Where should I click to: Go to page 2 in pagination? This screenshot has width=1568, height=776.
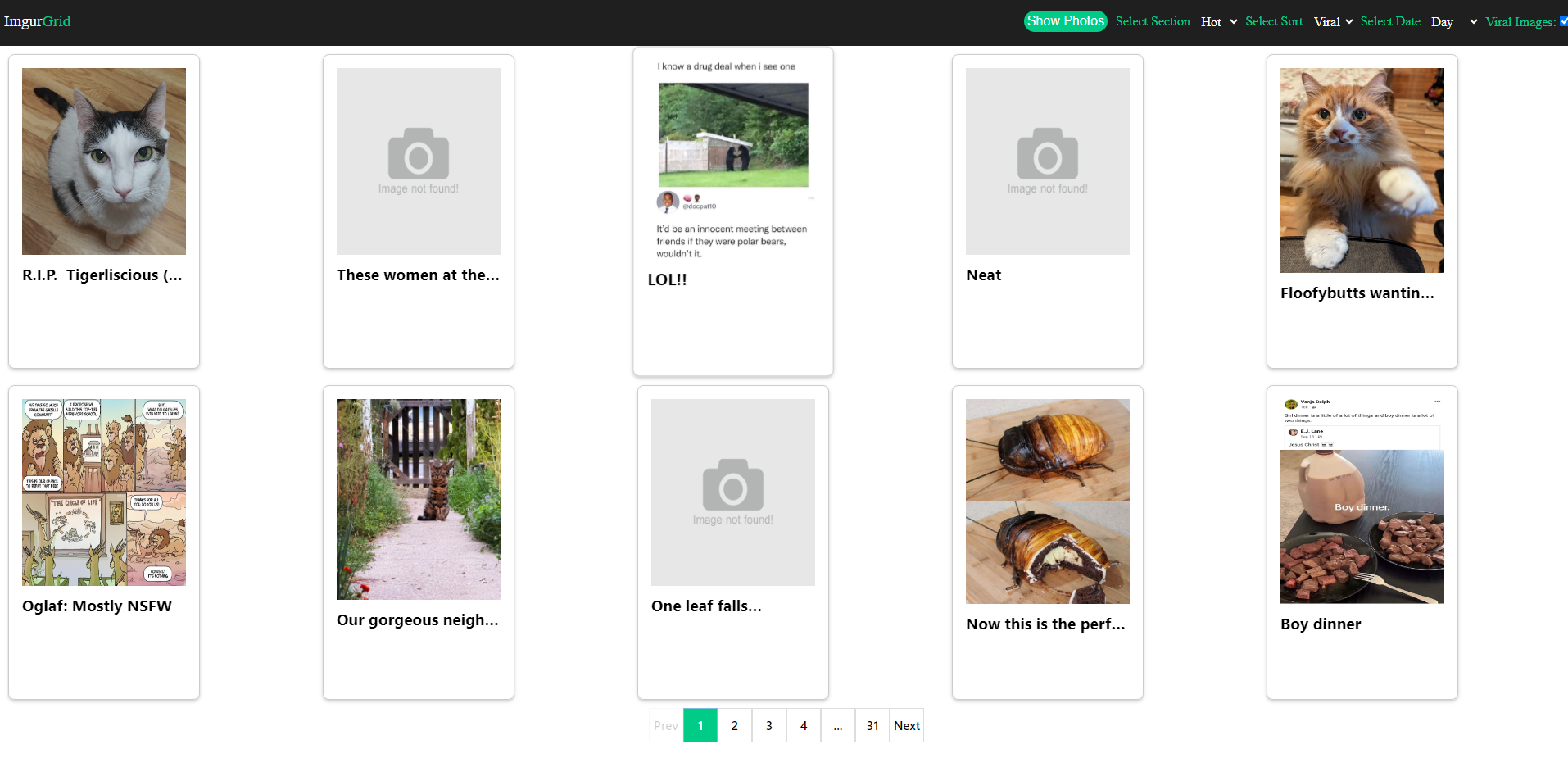pos(735,725)
